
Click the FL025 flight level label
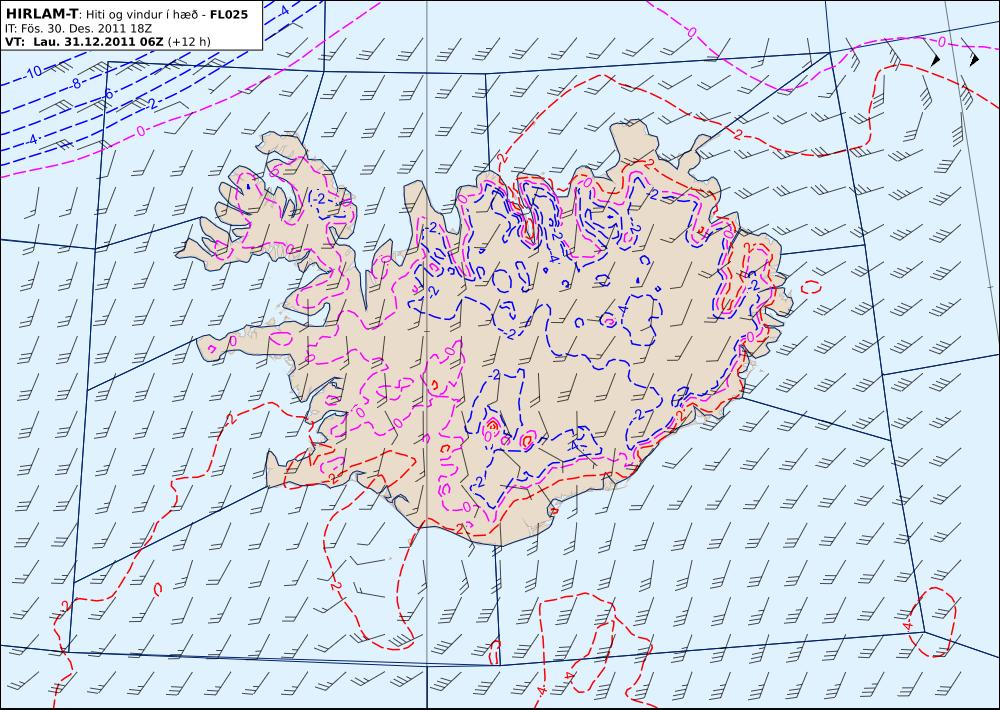coord(229,14)
